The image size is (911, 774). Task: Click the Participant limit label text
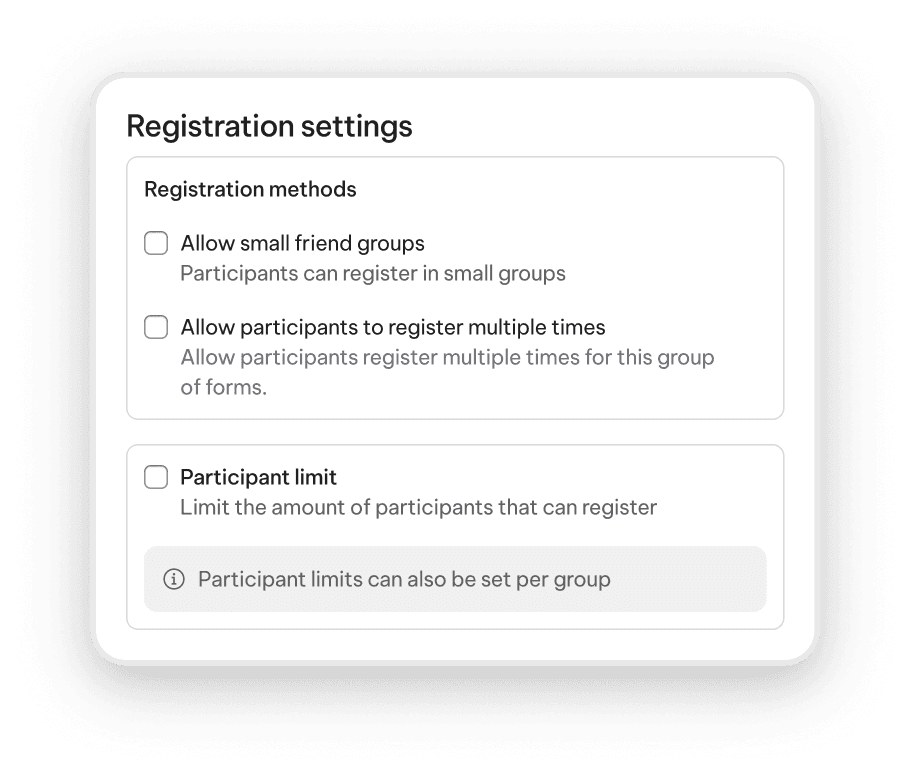pos(258,477)
